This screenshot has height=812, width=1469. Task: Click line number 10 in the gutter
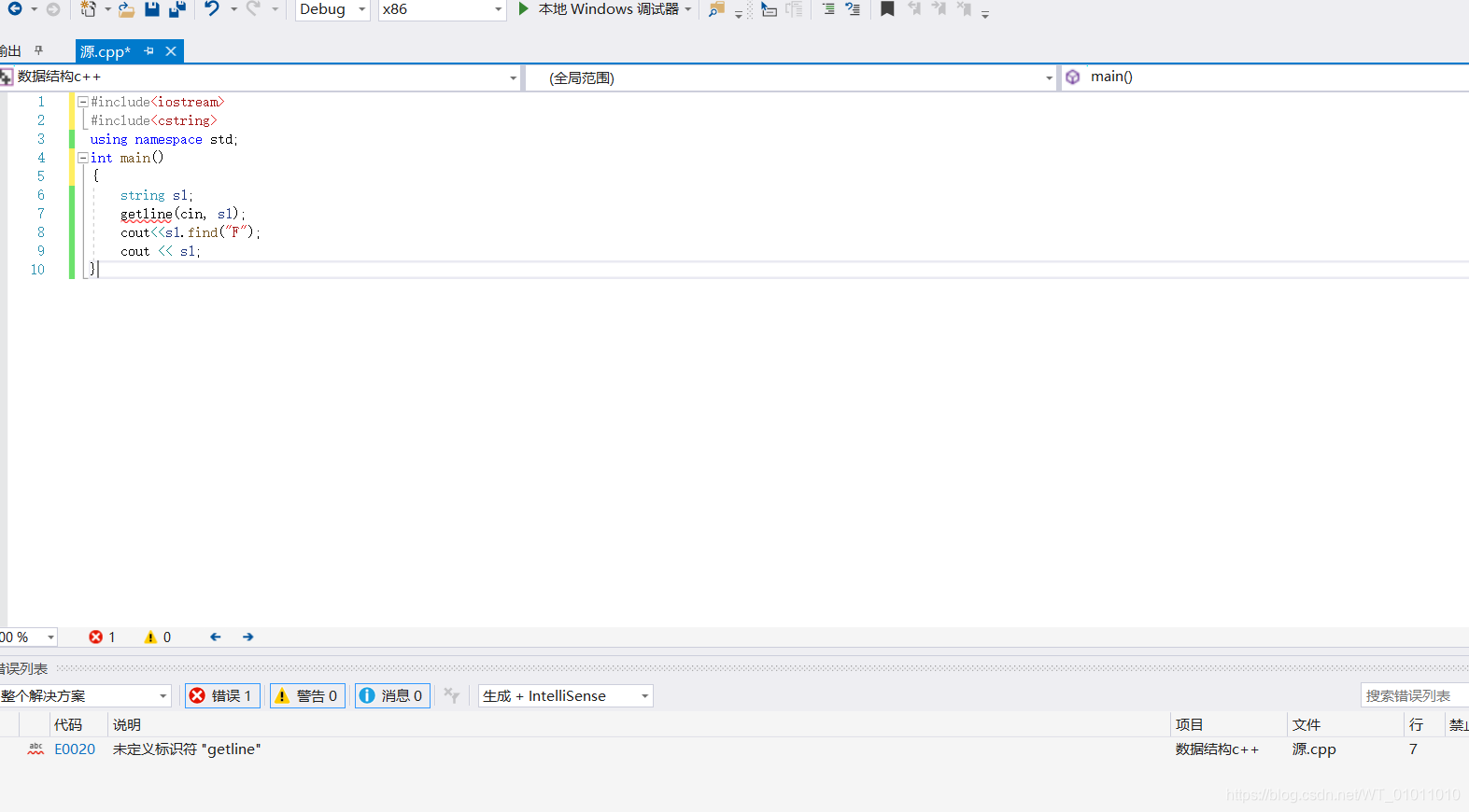click(37, 270)
